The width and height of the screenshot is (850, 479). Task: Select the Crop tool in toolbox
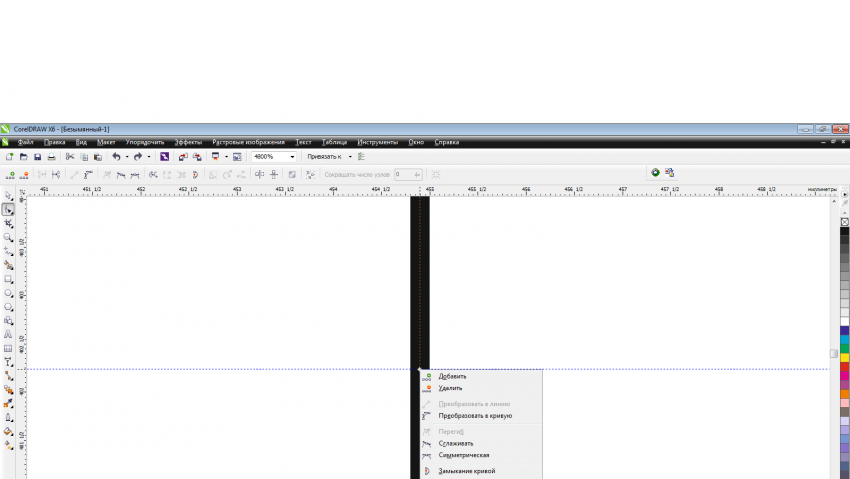(8, 224)
